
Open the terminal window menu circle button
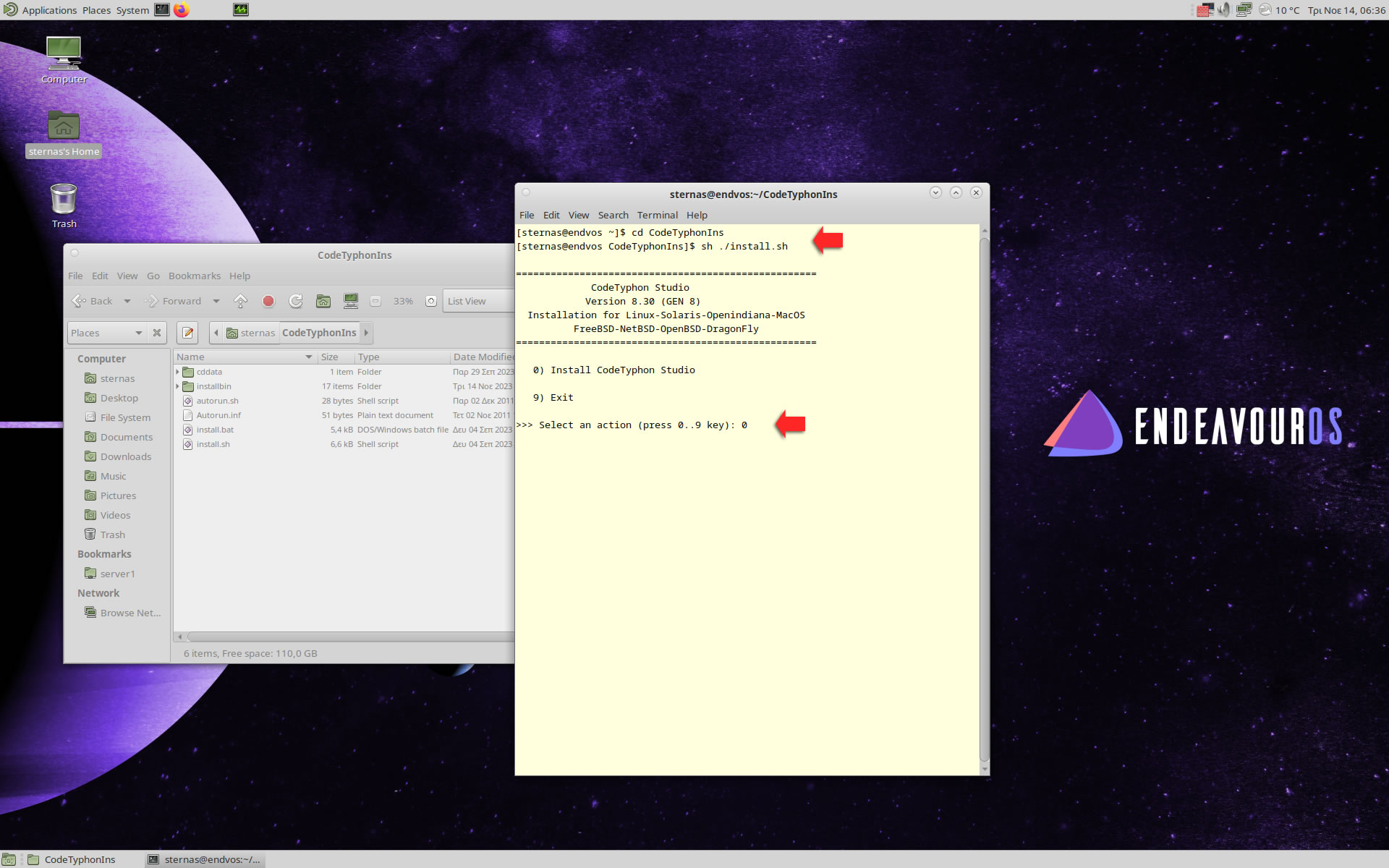pyautogui.click(x=527, y=192)
